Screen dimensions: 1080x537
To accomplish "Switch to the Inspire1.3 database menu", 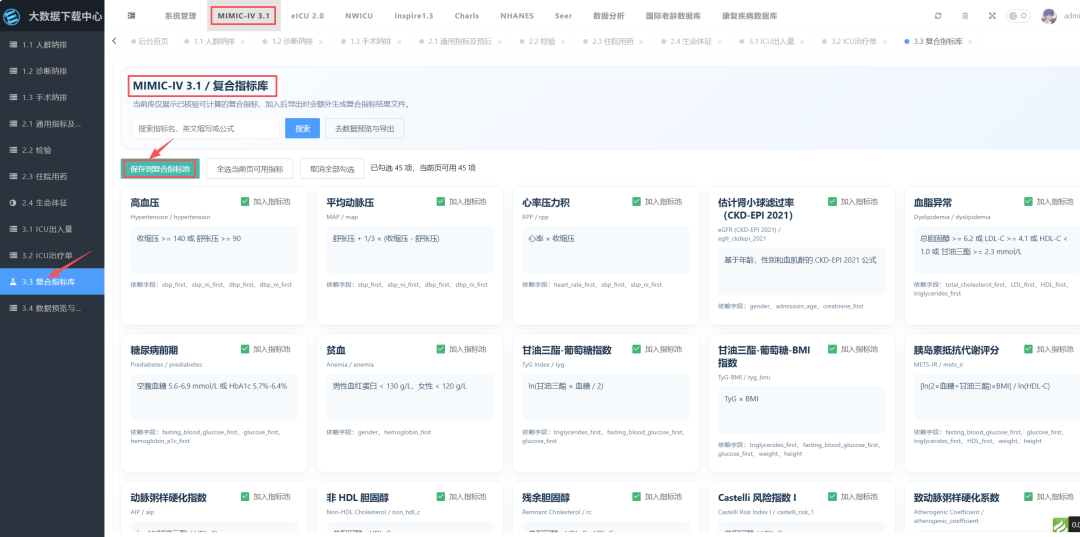I will (414, 15).
